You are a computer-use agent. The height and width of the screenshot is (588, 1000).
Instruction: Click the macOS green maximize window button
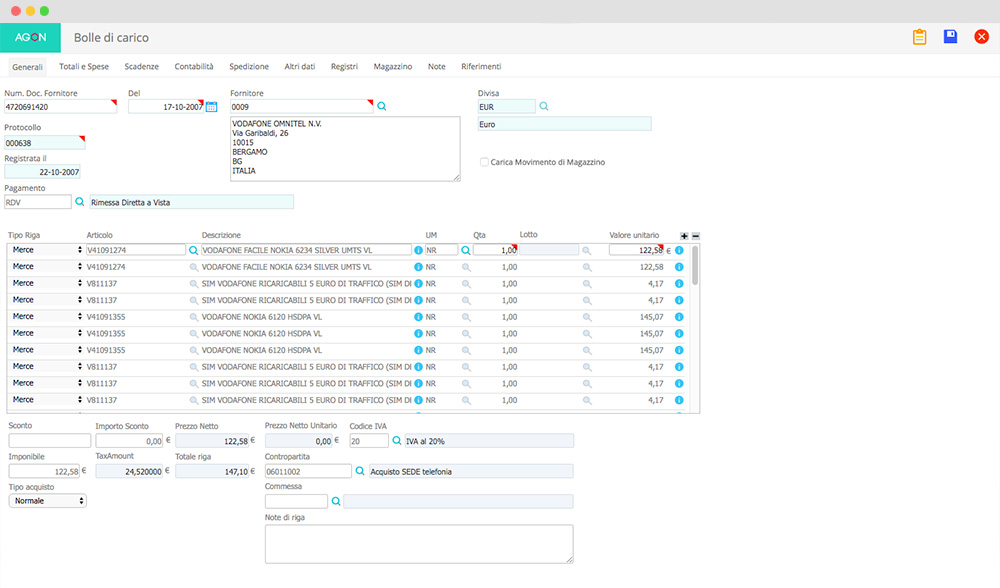pyautogui.click(x=44, y=11)
